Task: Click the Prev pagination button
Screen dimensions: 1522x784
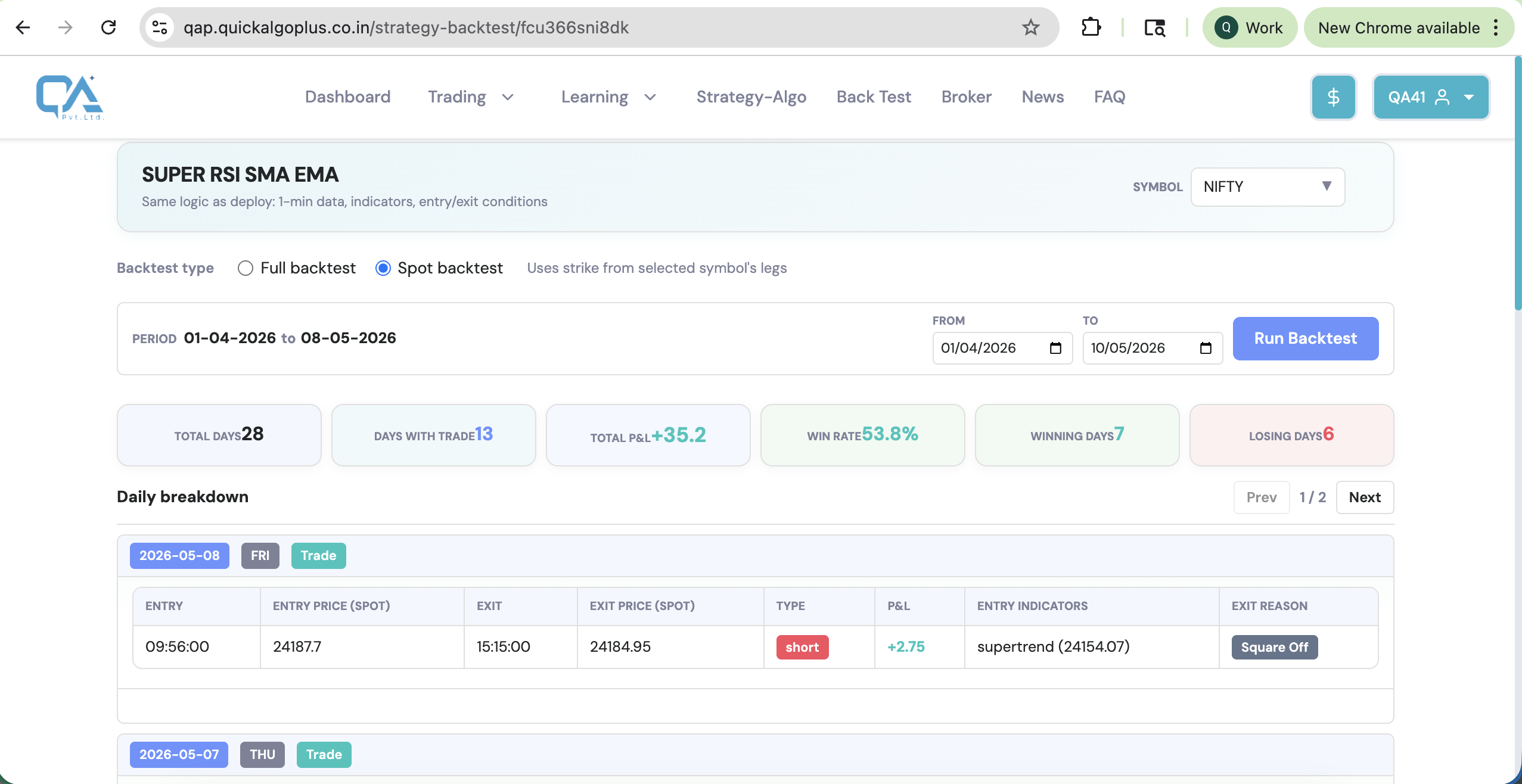Action: [1262, 497]
